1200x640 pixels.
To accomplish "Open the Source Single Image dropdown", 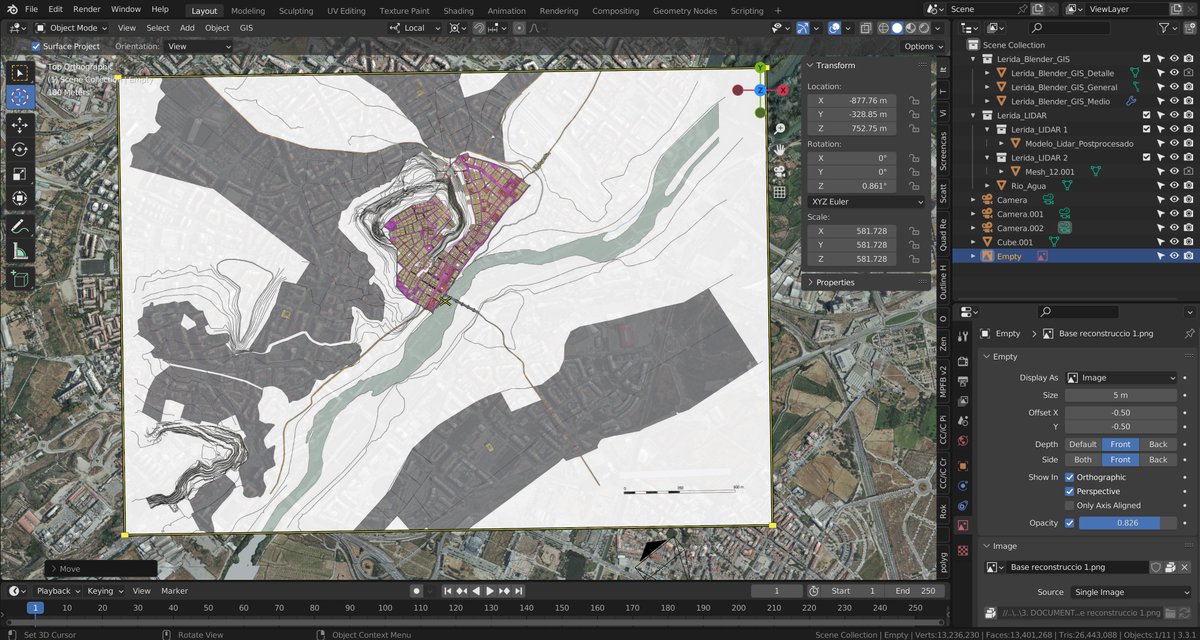I will point(1129,592).
